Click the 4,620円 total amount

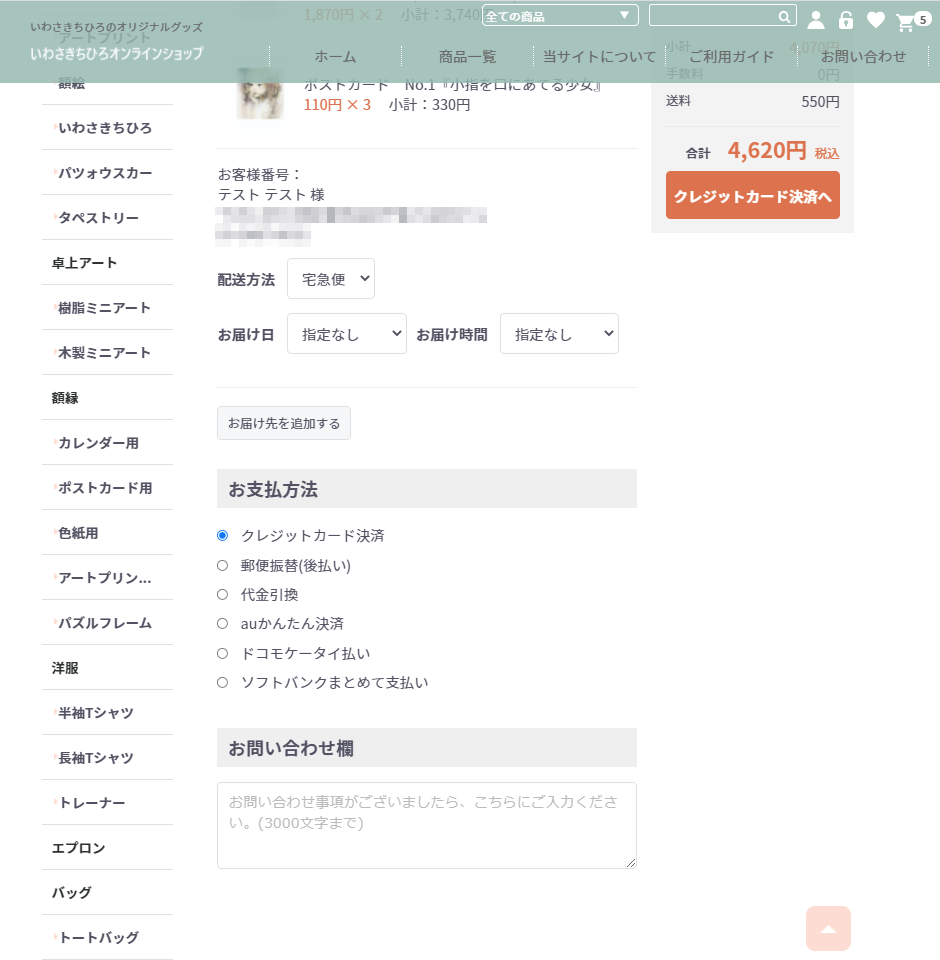tap(767, 150)
